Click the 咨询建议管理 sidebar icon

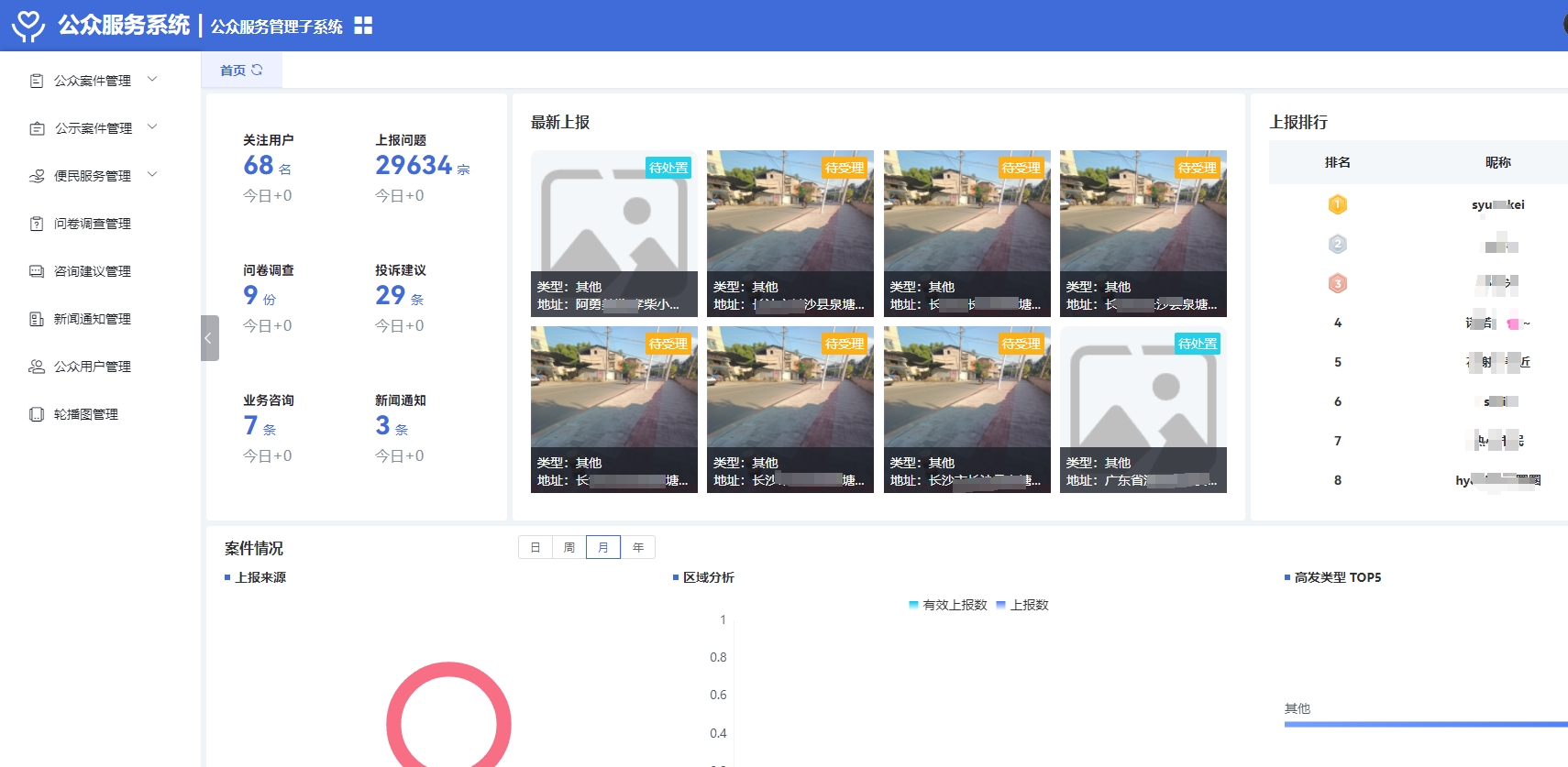tap(37, 271)
